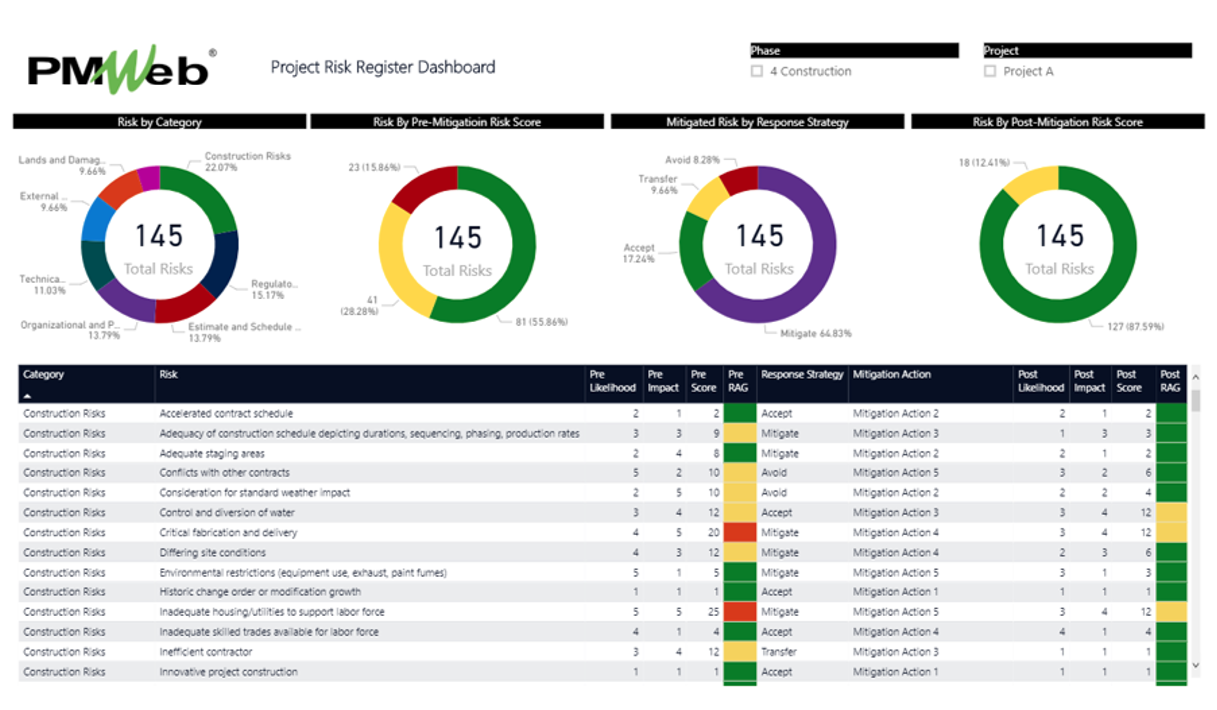
Task: Click the scrollbar down arrow on the table
Action: [x=1194, y=664]
